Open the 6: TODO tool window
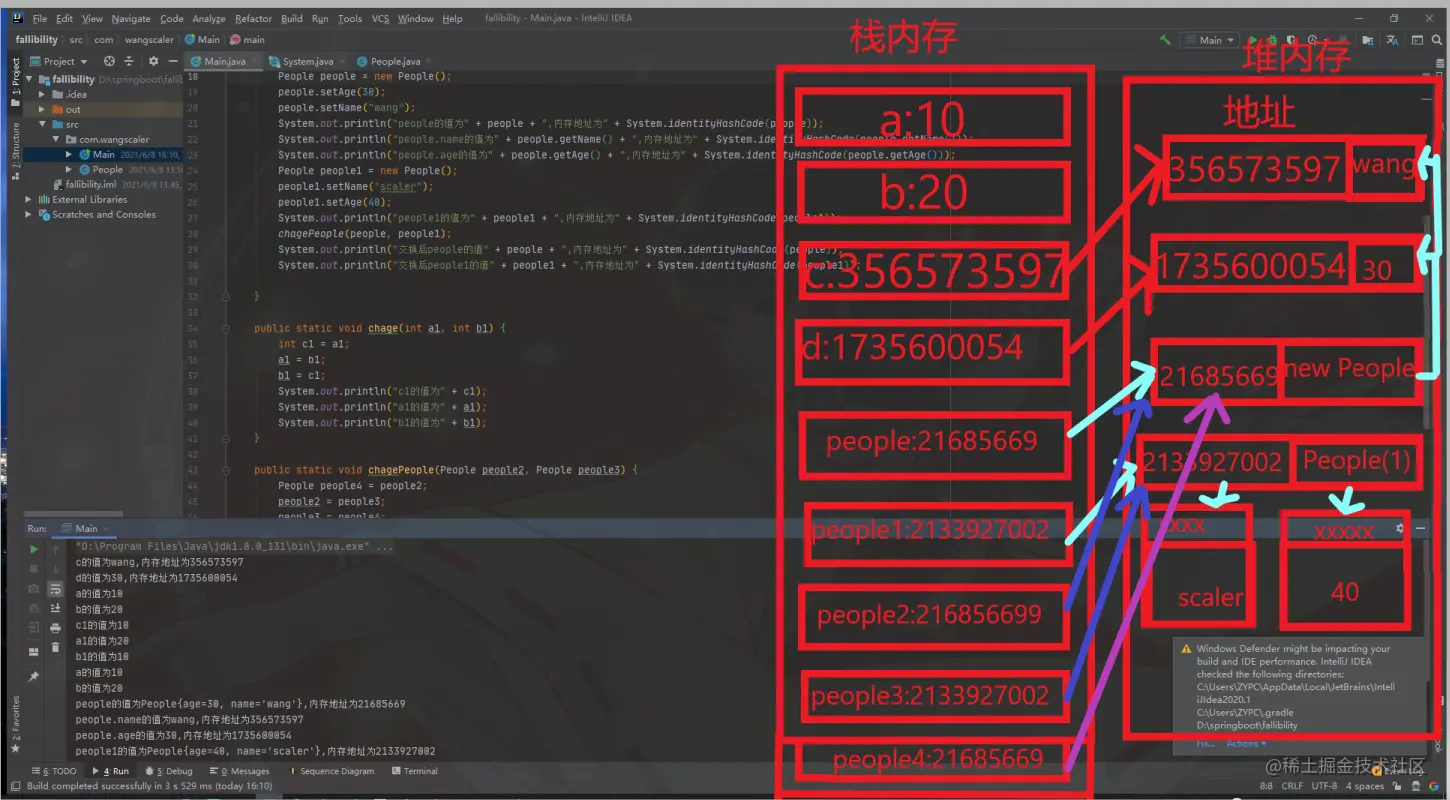Viewport: 1450px width, 800px height. [x=54, y=771]
